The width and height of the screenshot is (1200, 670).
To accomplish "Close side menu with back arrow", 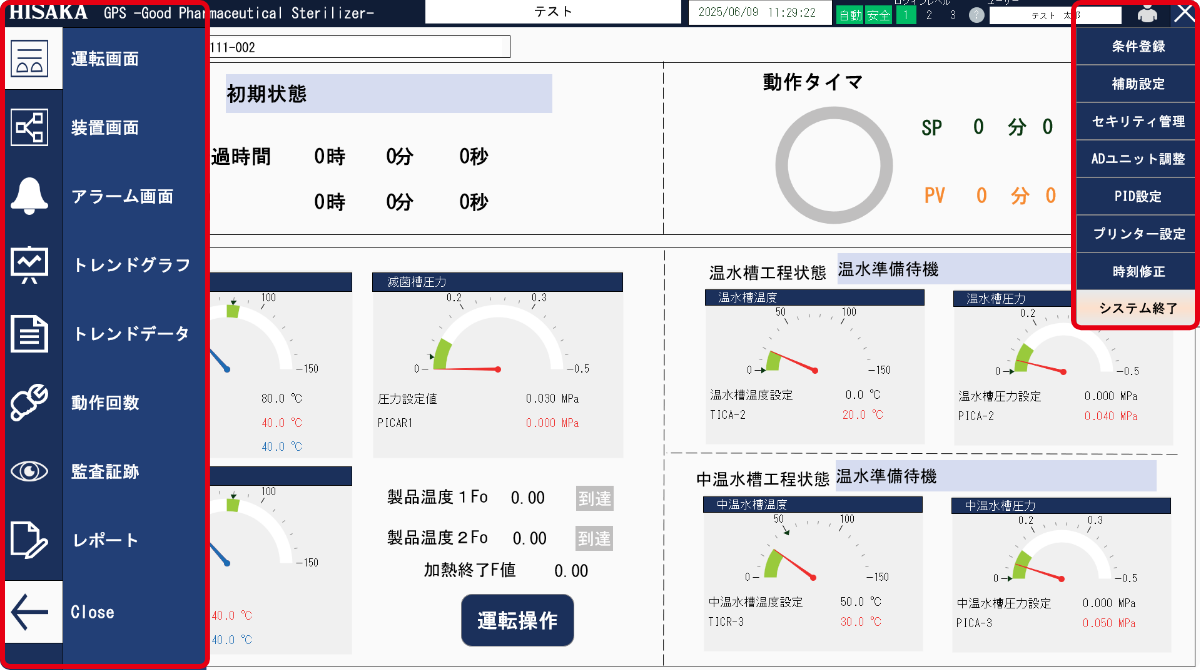I will (31, 612).
